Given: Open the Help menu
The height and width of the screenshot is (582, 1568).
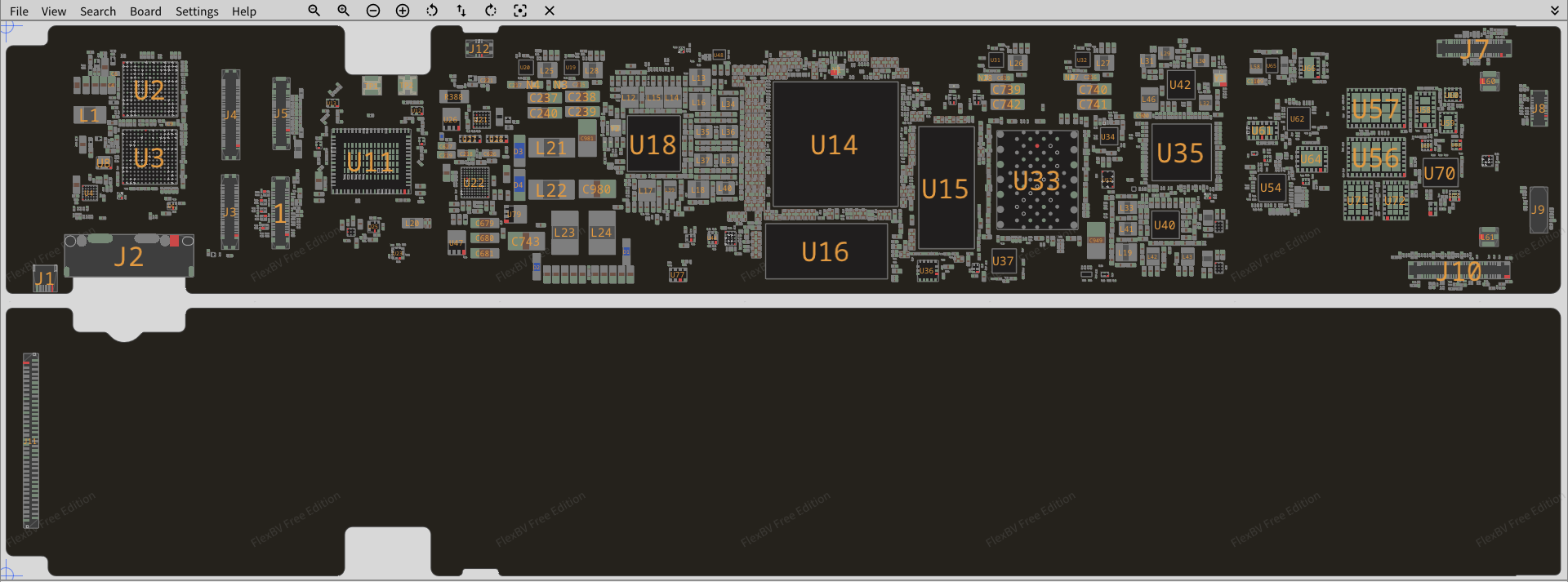Looking at the screenshot, I should pyautogui.click(x=243, y=11).
